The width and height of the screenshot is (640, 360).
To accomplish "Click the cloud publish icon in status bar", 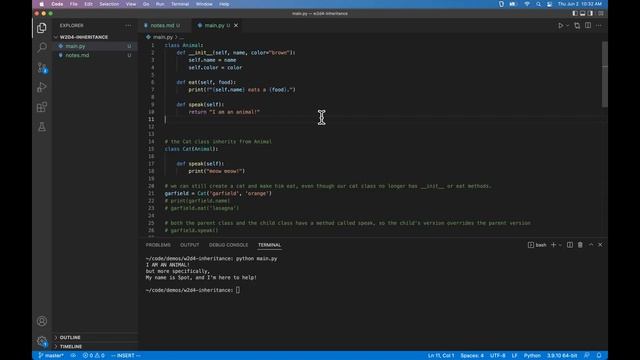I will 73,356.
